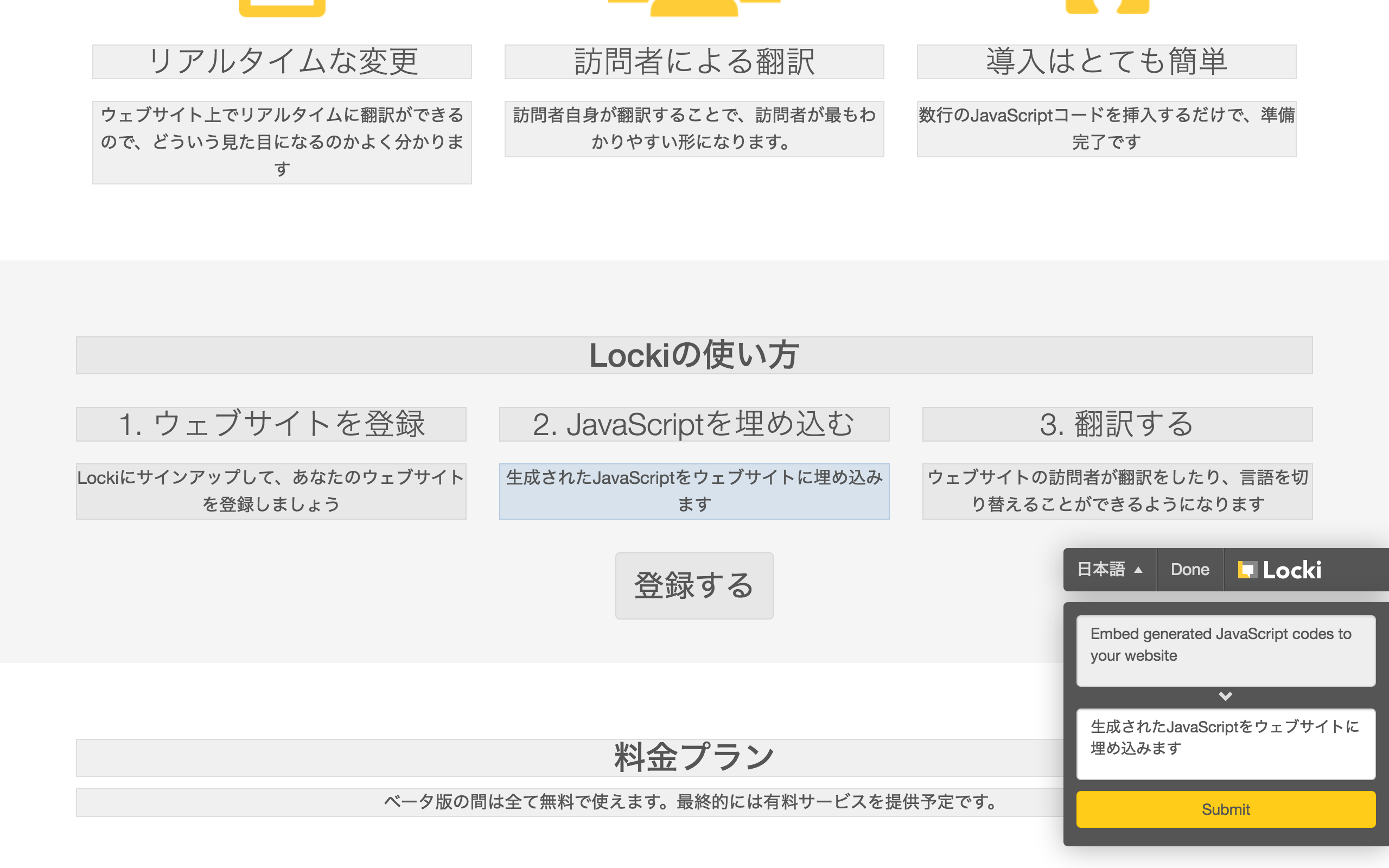Select the 2. JavaScriptを埋め込む heading
1389x868 pixels.
tap(693, 424)
